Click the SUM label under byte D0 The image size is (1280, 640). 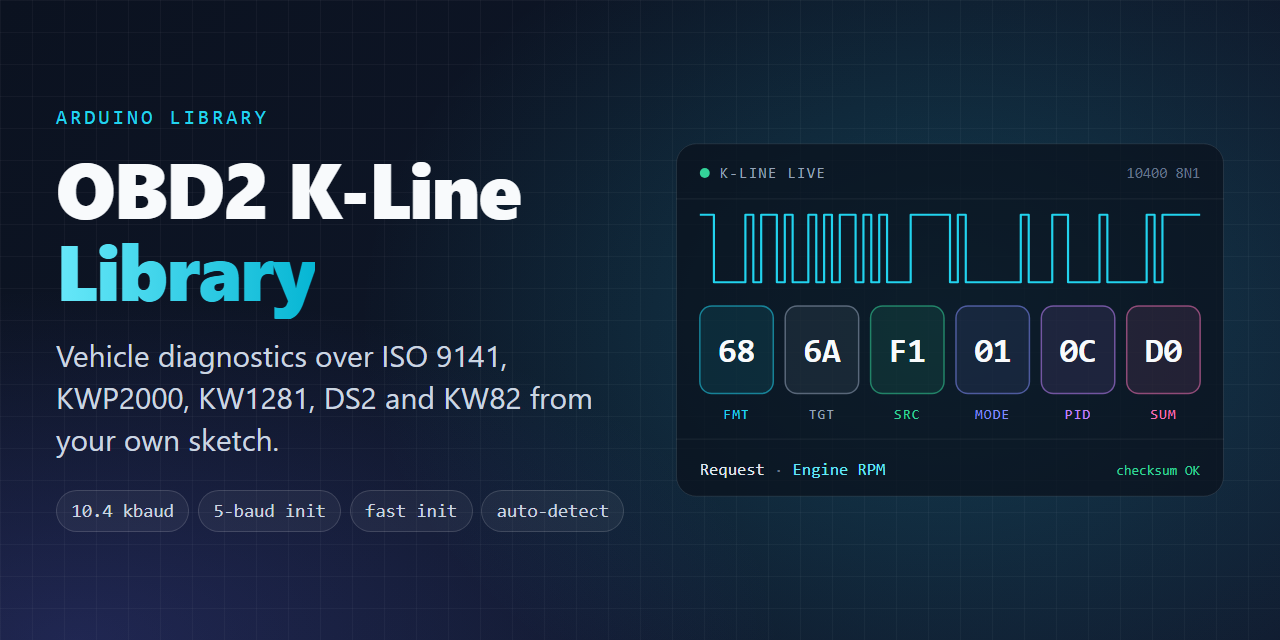click(1163, 414)
